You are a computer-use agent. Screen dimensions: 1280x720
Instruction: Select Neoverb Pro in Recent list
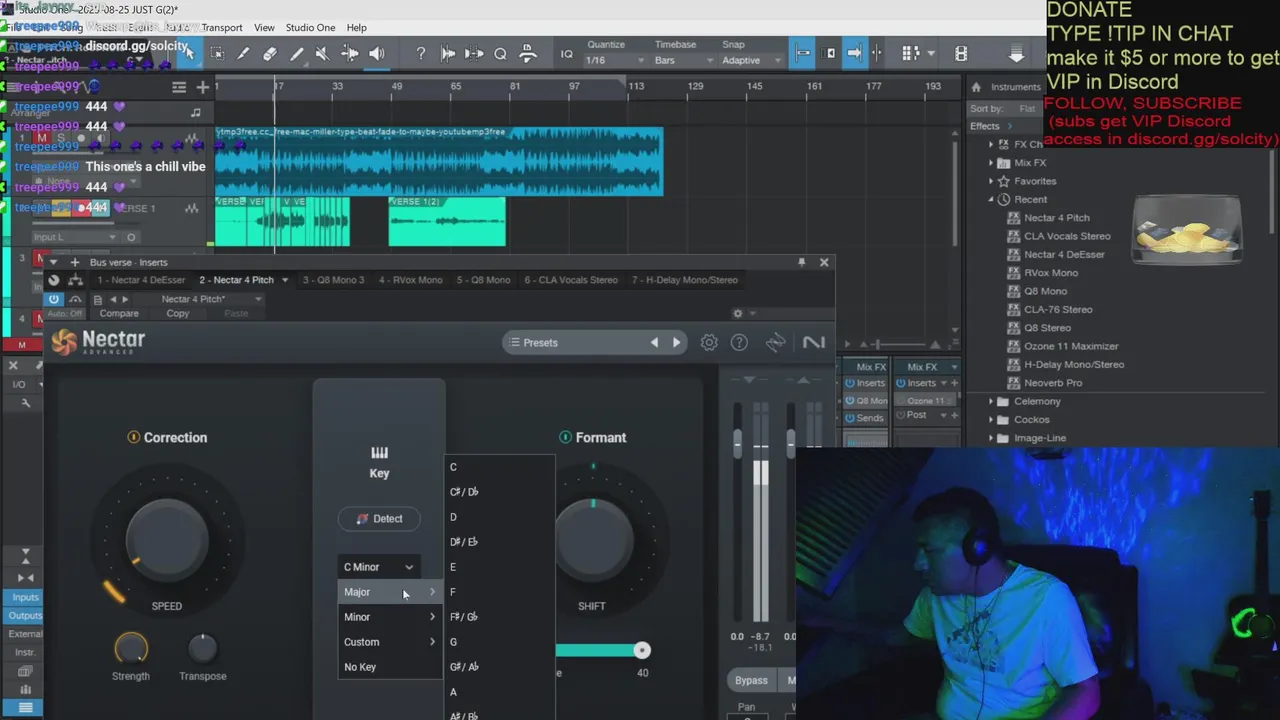tap(1053, 383)
